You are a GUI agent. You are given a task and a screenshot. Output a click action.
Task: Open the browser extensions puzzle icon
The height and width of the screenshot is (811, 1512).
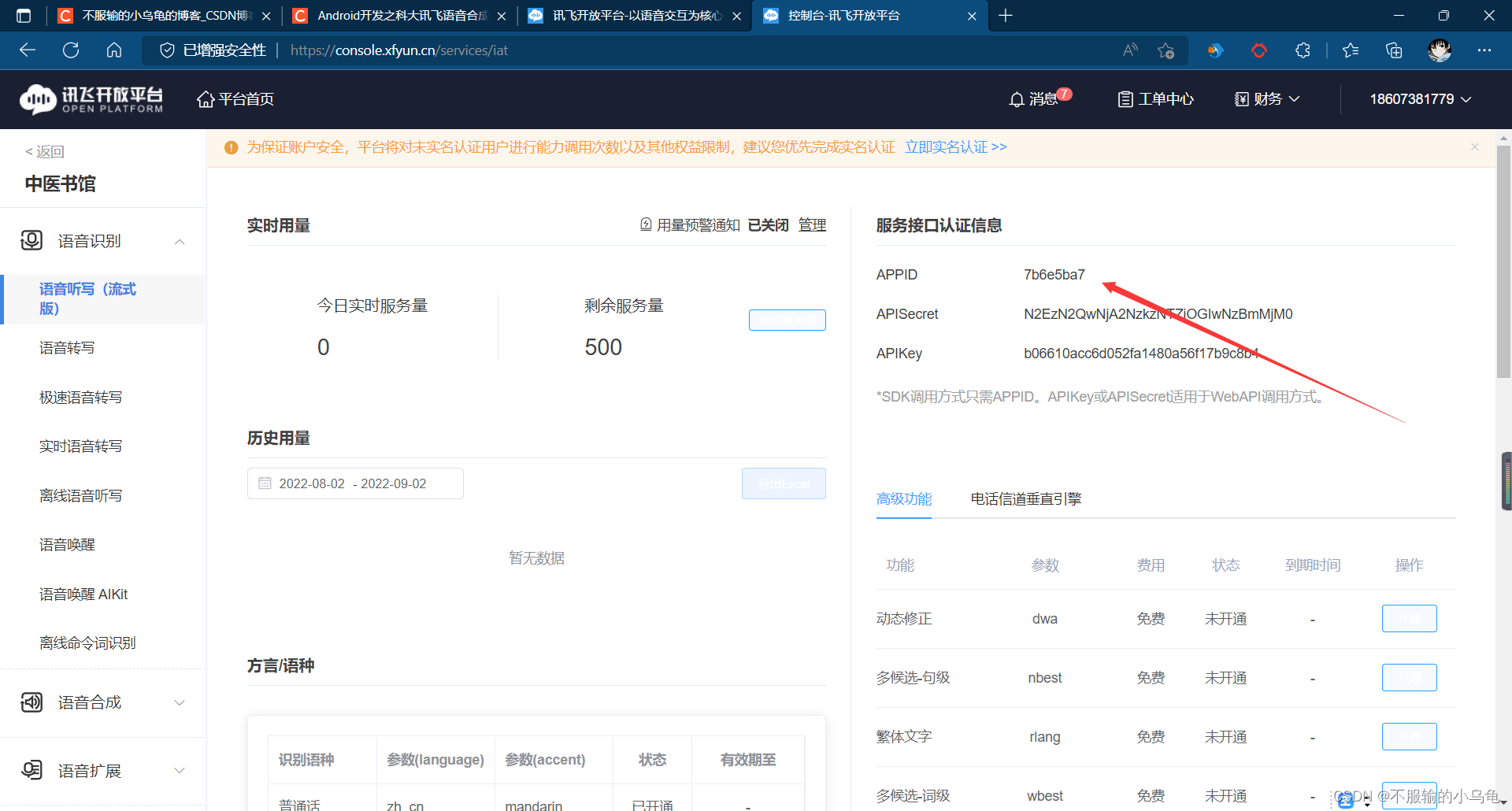(x=1303, y=50)
